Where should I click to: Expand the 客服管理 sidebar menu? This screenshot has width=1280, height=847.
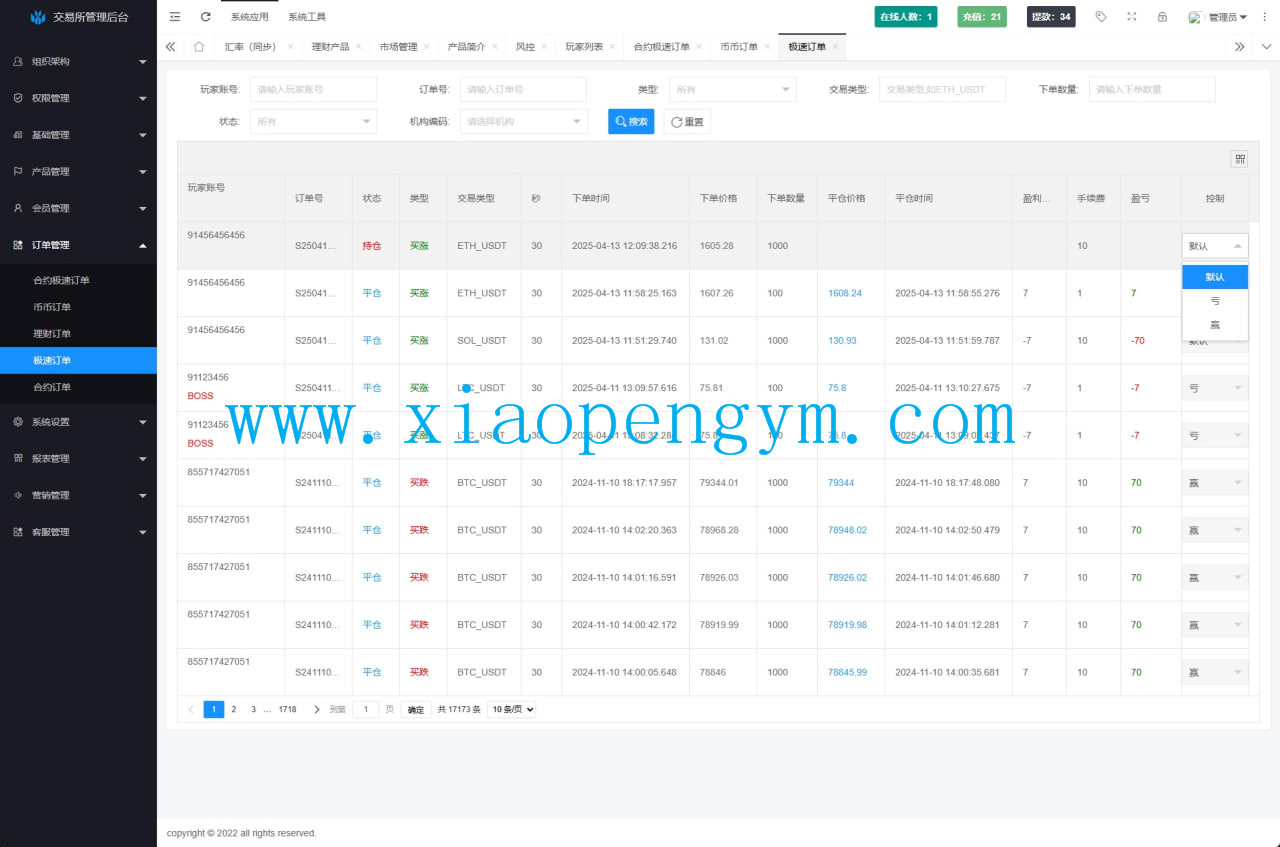[78, 532]
